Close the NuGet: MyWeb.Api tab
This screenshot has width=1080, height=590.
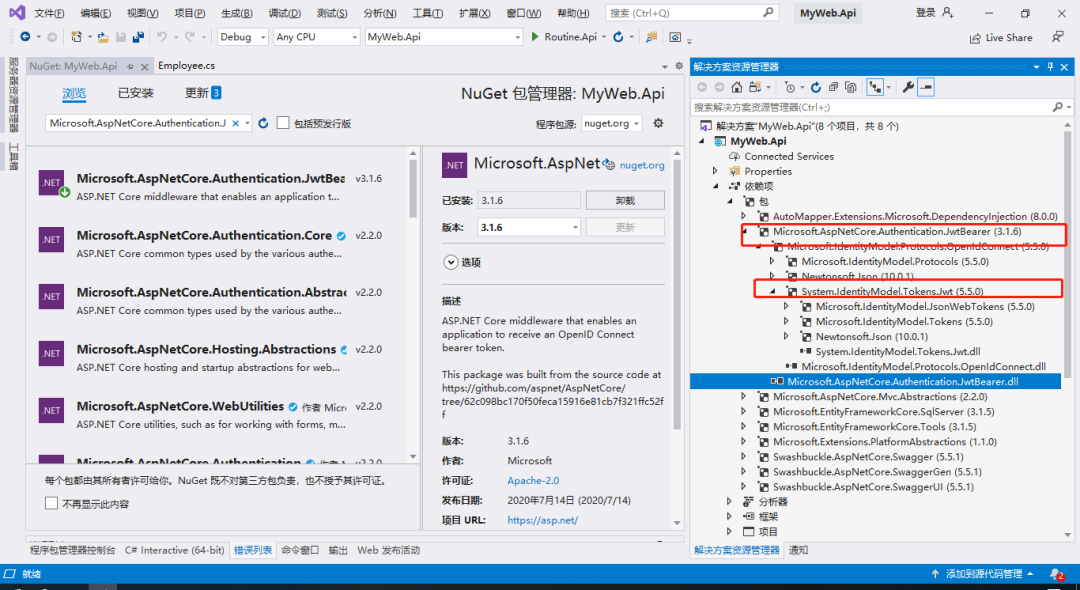145,67
